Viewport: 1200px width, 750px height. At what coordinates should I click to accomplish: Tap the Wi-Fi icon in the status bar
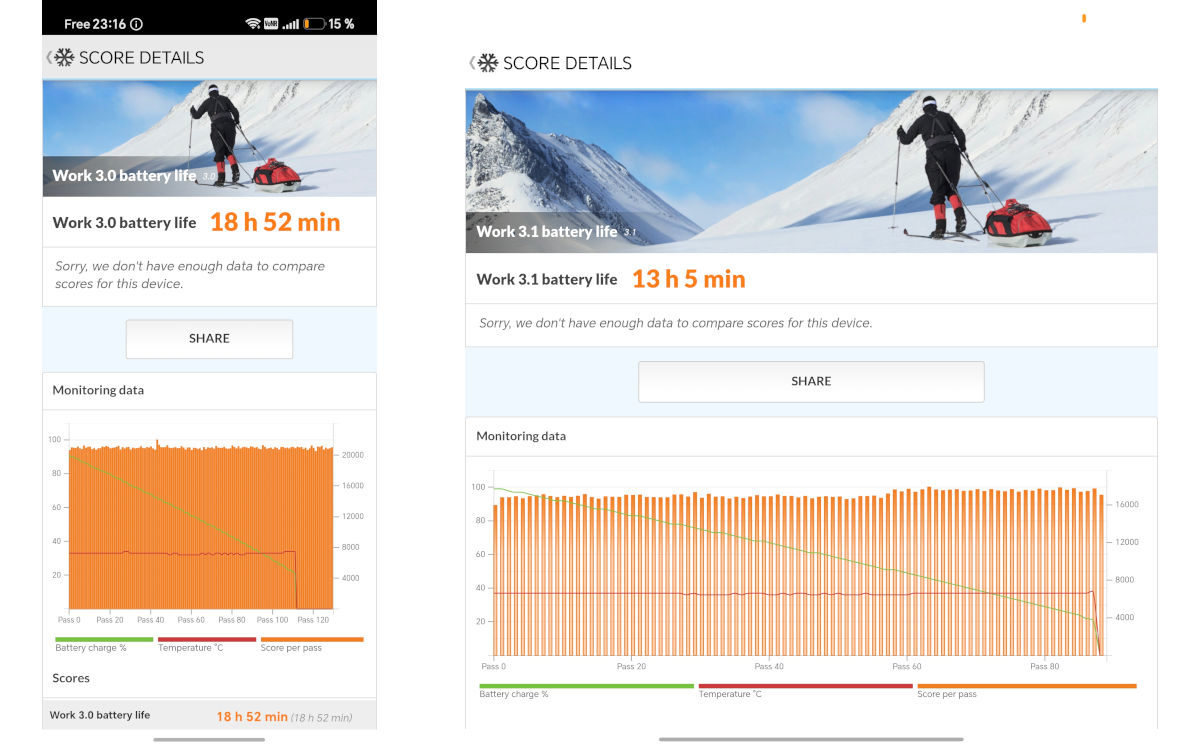click(x=252, y=23)
